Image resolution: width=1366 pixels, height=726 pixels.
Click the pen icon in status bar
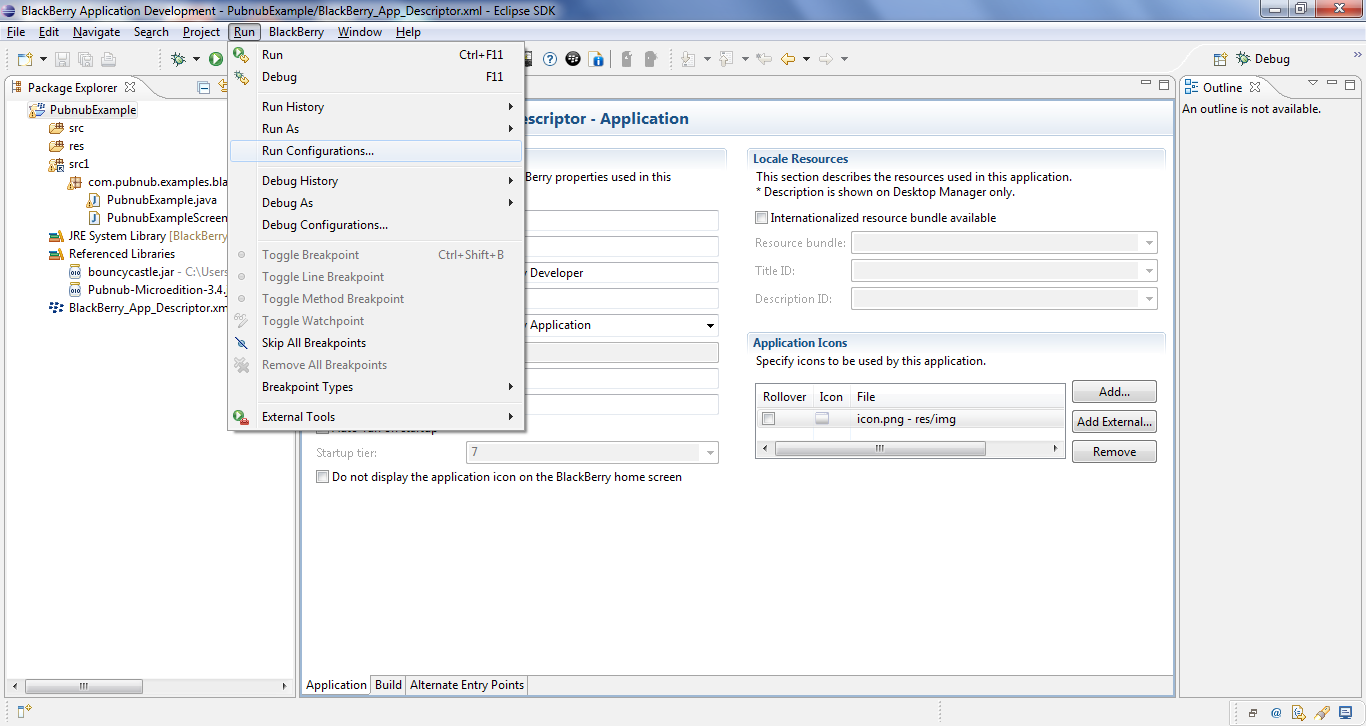click(1322, 713)
